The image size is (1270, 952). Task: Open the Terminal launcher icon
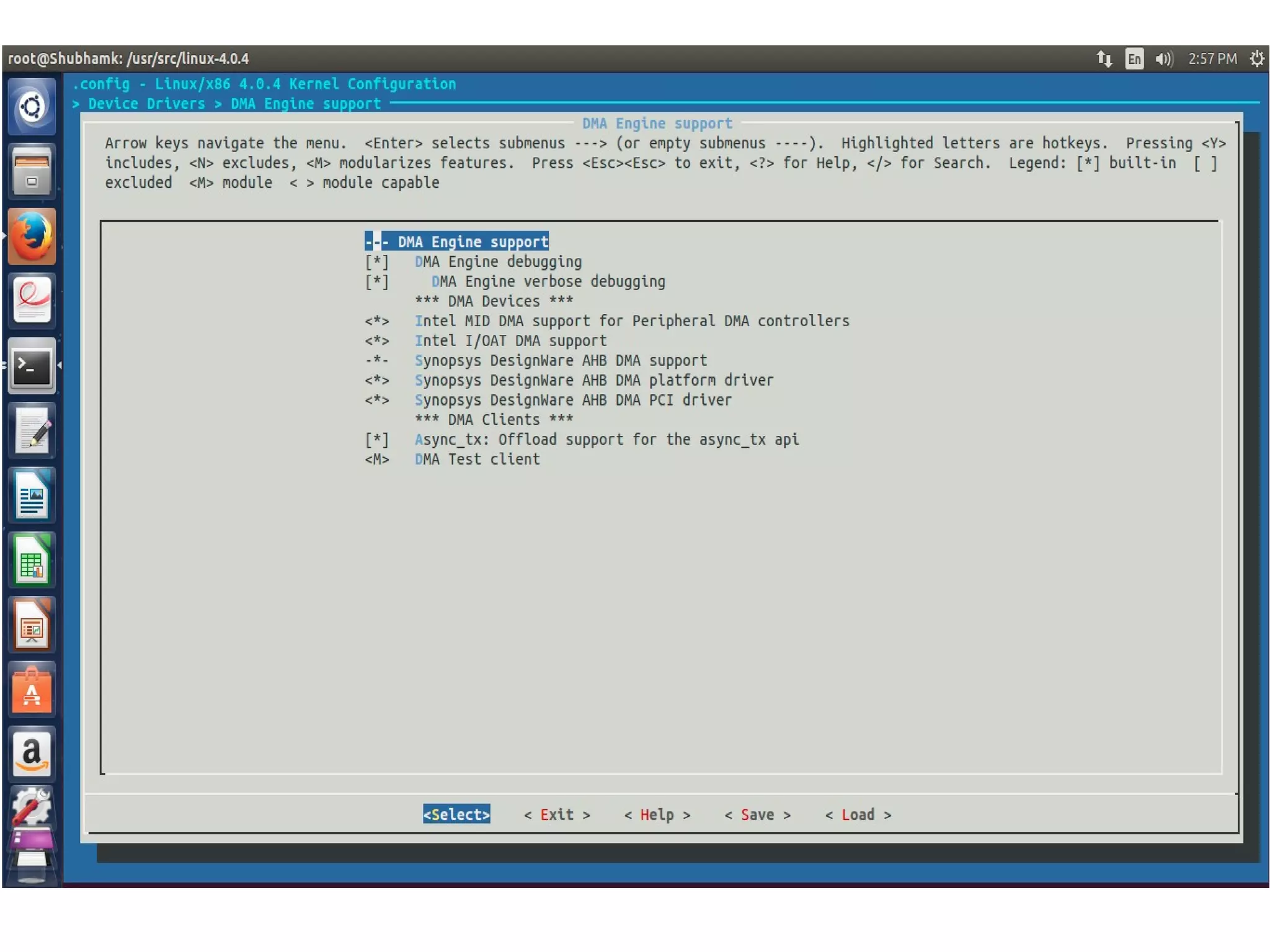(x=32, y=366)
